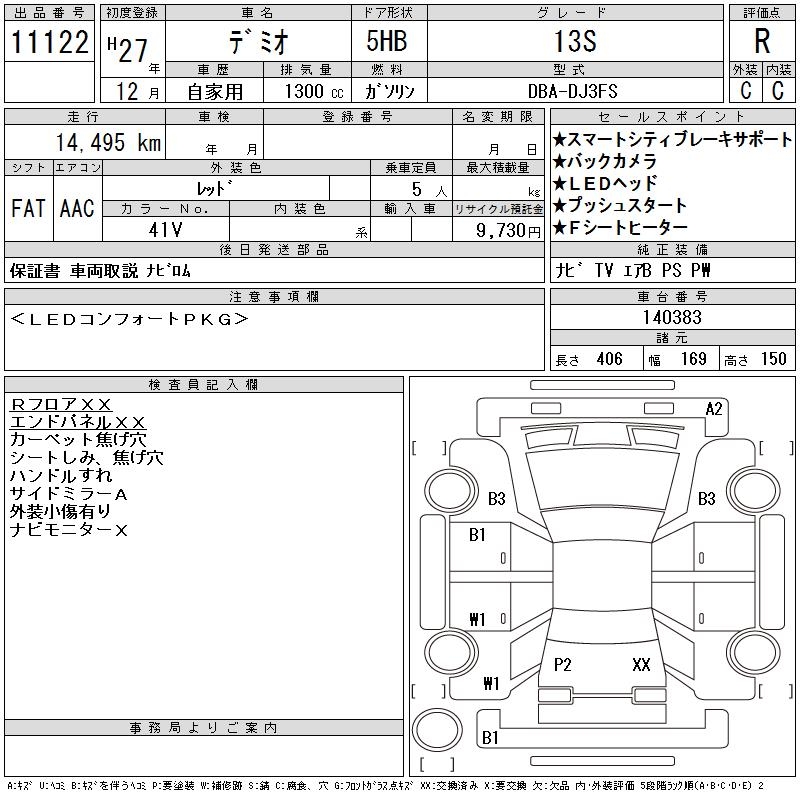Select the color number 41V
The height and width of the screenshot is (800, 800).
click(x=165, y=230)
